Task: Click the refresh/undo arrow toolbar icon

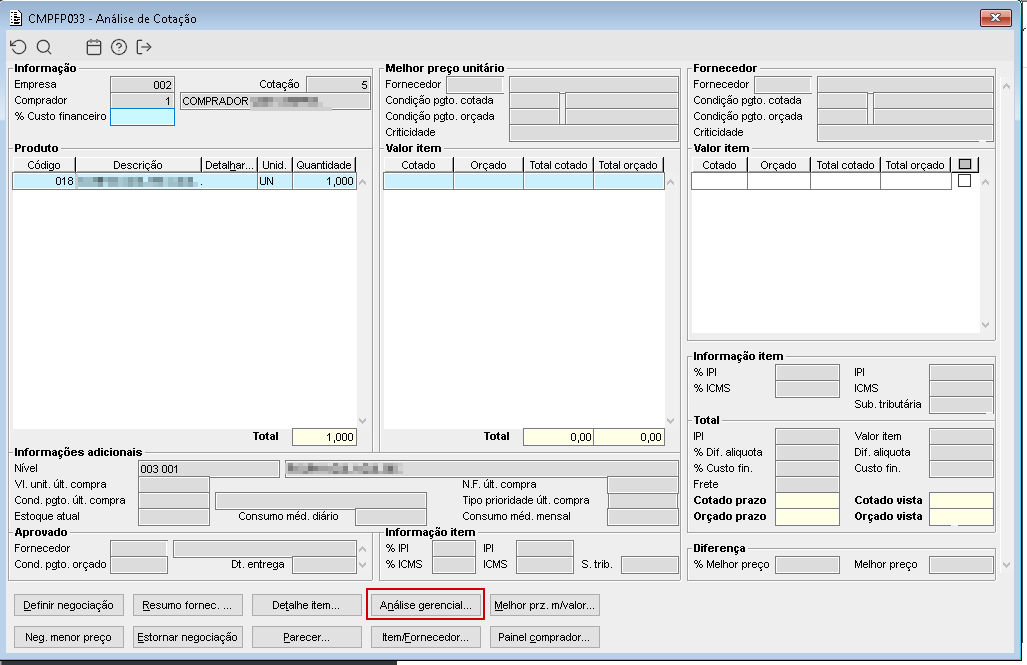Action: click(x=18, y=47)
